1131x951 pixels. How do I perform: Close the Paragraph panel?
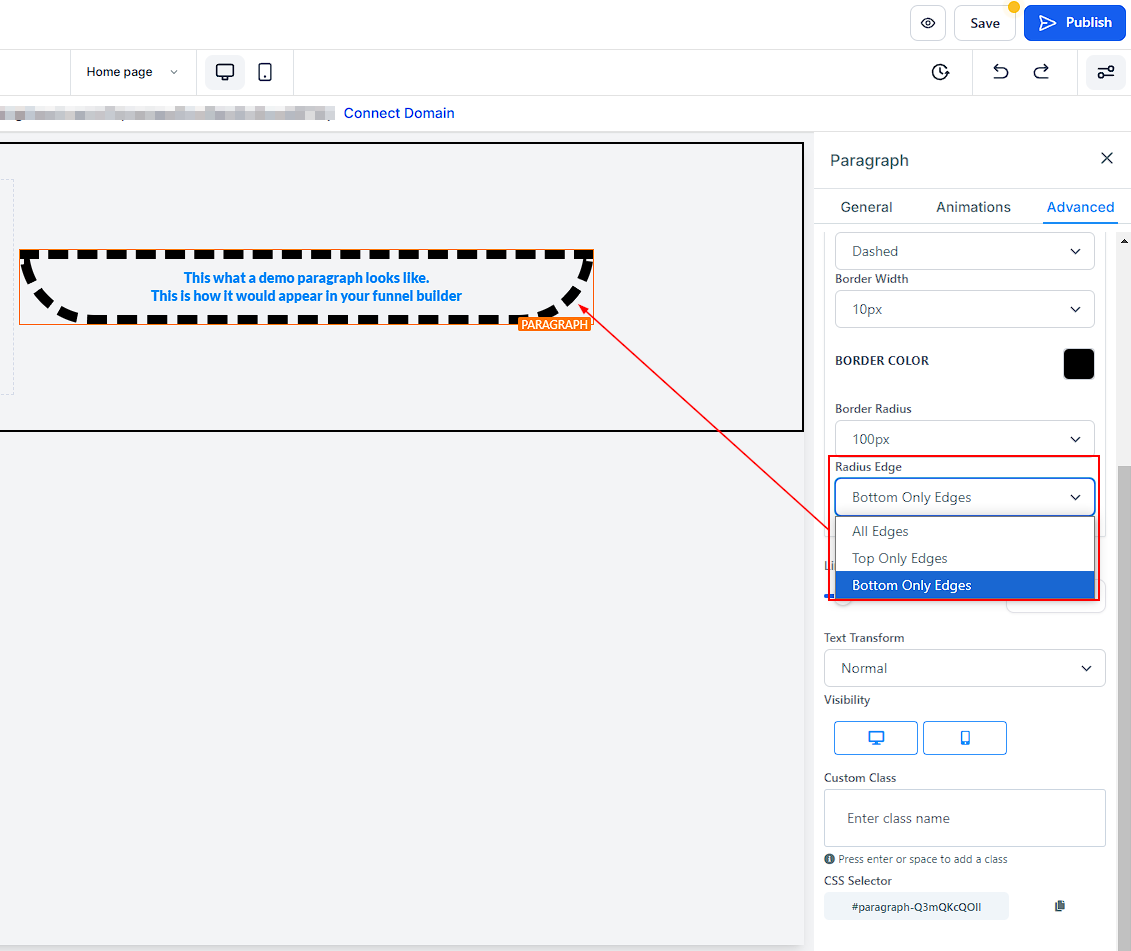point(1106,158)
